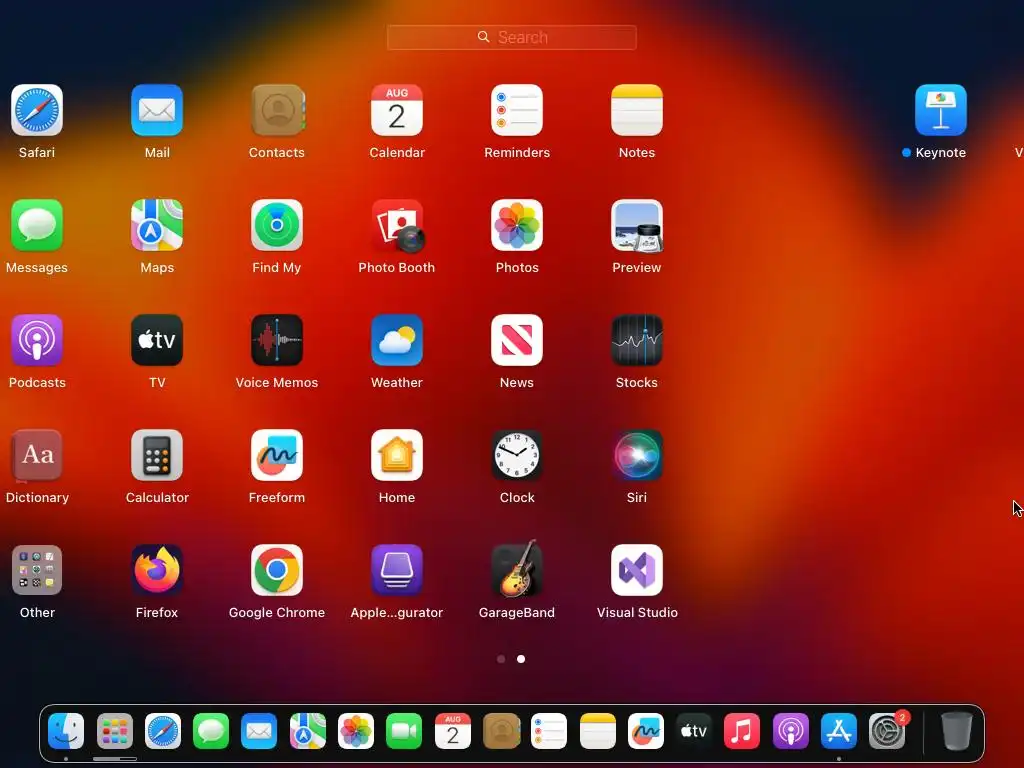Image resolution: width=1024 pixels, height=768 pixels.
Task: Launch Music from the Dock
Action: (742, 731)
